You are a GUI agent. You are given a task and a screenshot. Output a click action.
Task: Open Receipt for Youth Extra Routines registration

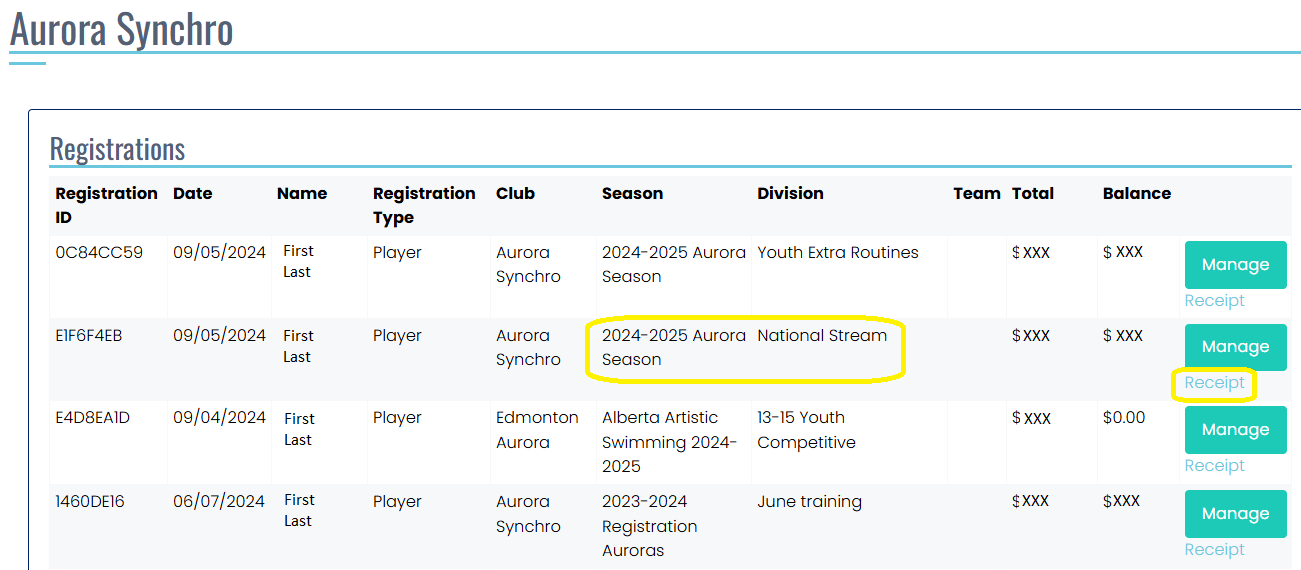point(1214,301)
